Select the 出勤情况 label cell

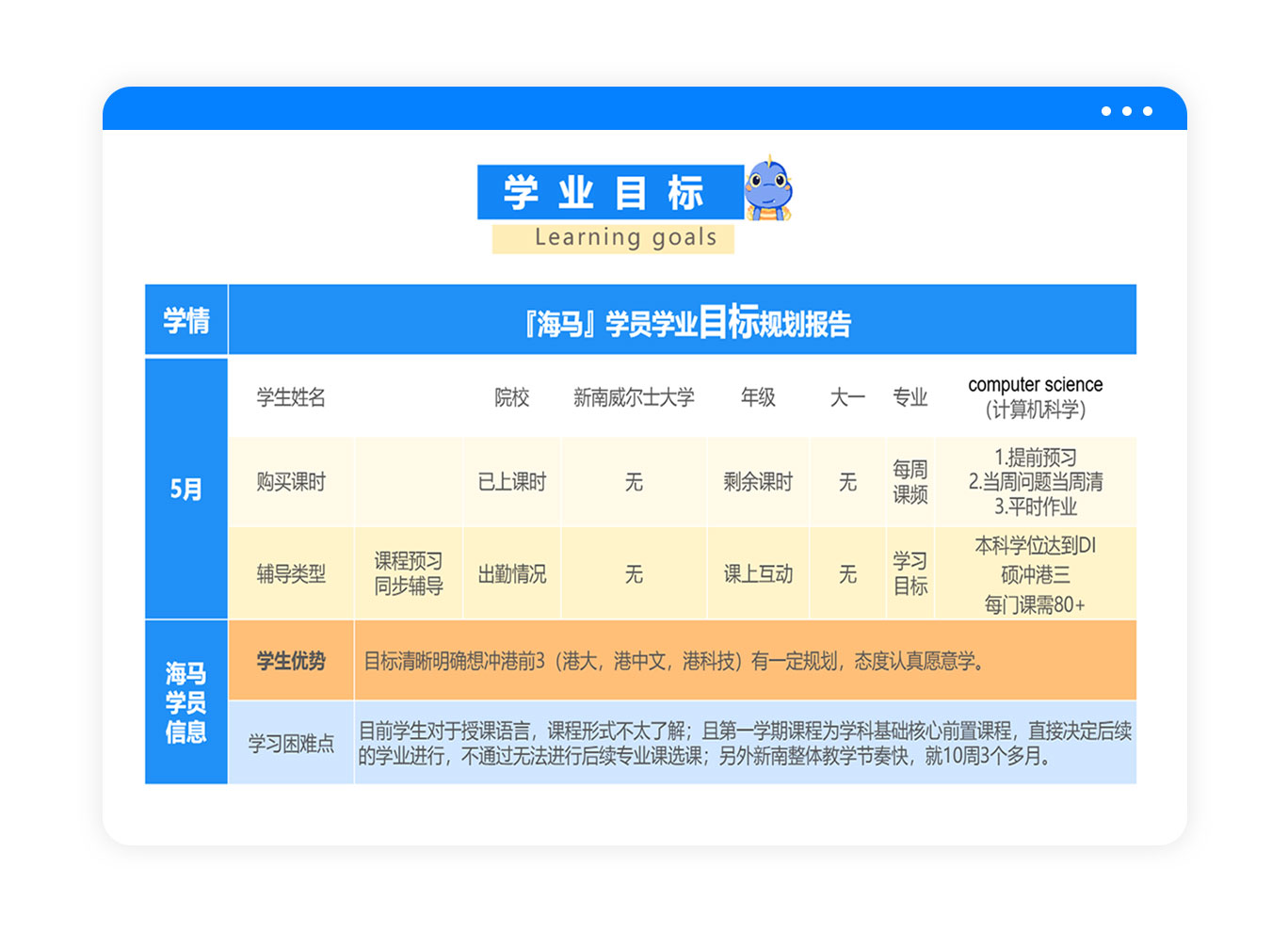click(x=512, y=573)
